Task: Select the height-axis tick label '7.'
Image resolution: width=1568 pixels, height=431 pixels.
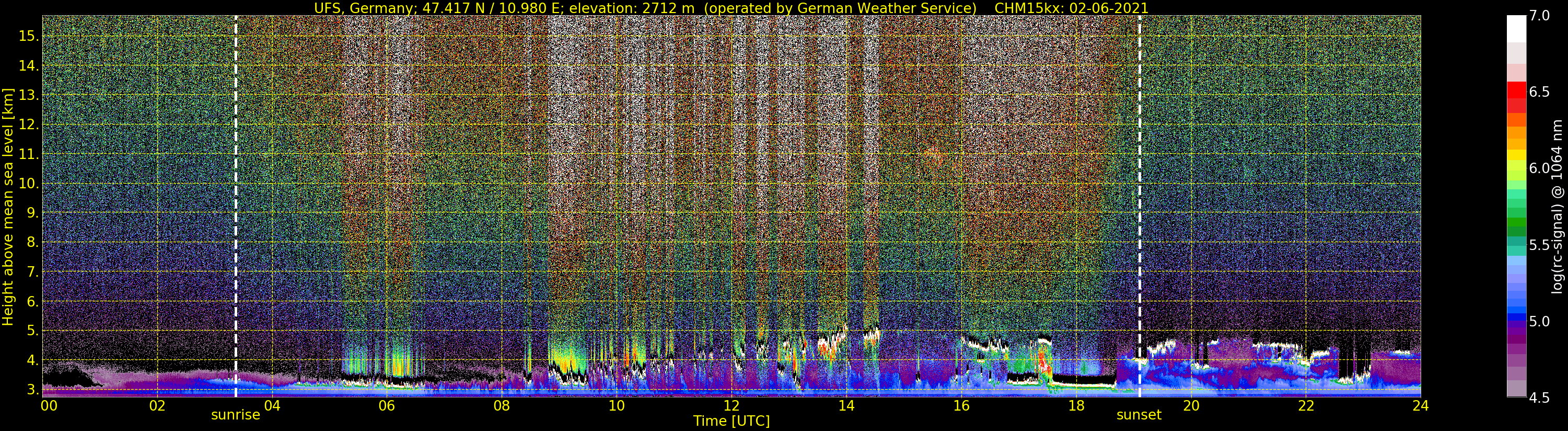Action: coord(33,272)
